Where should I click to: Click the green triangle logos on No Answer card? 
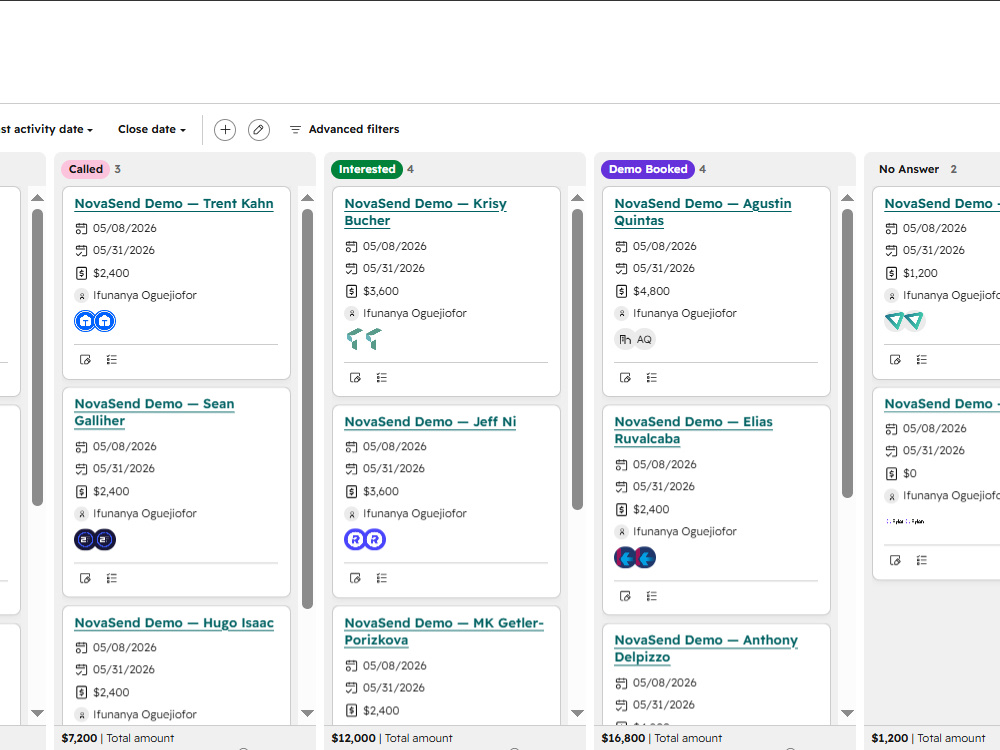point(904,320)
